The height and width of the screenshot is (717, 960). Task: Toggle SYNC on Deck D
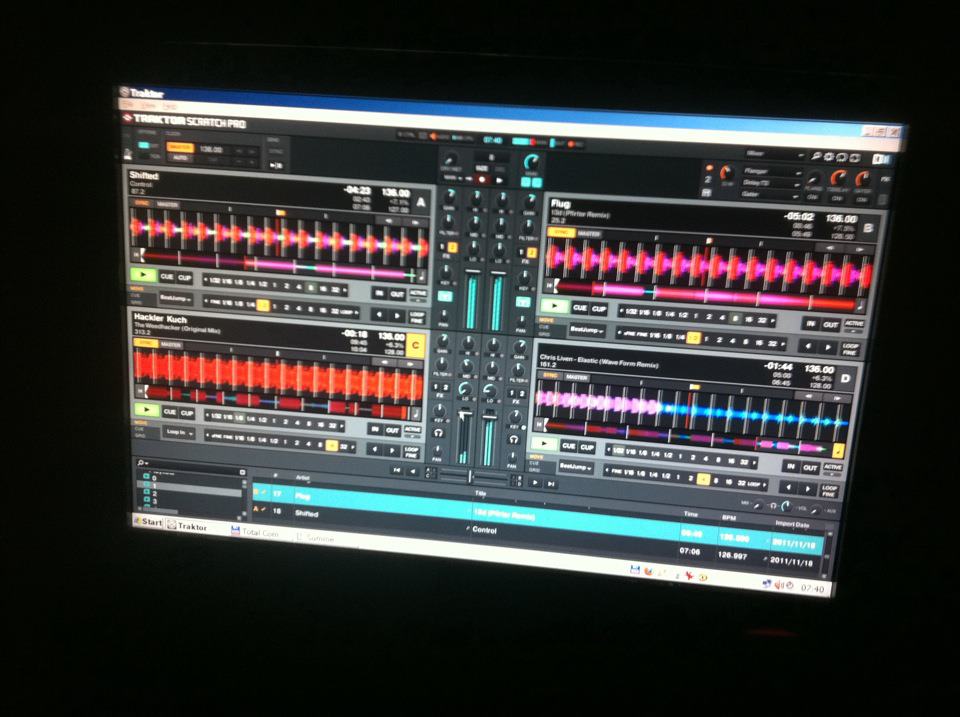550,375
